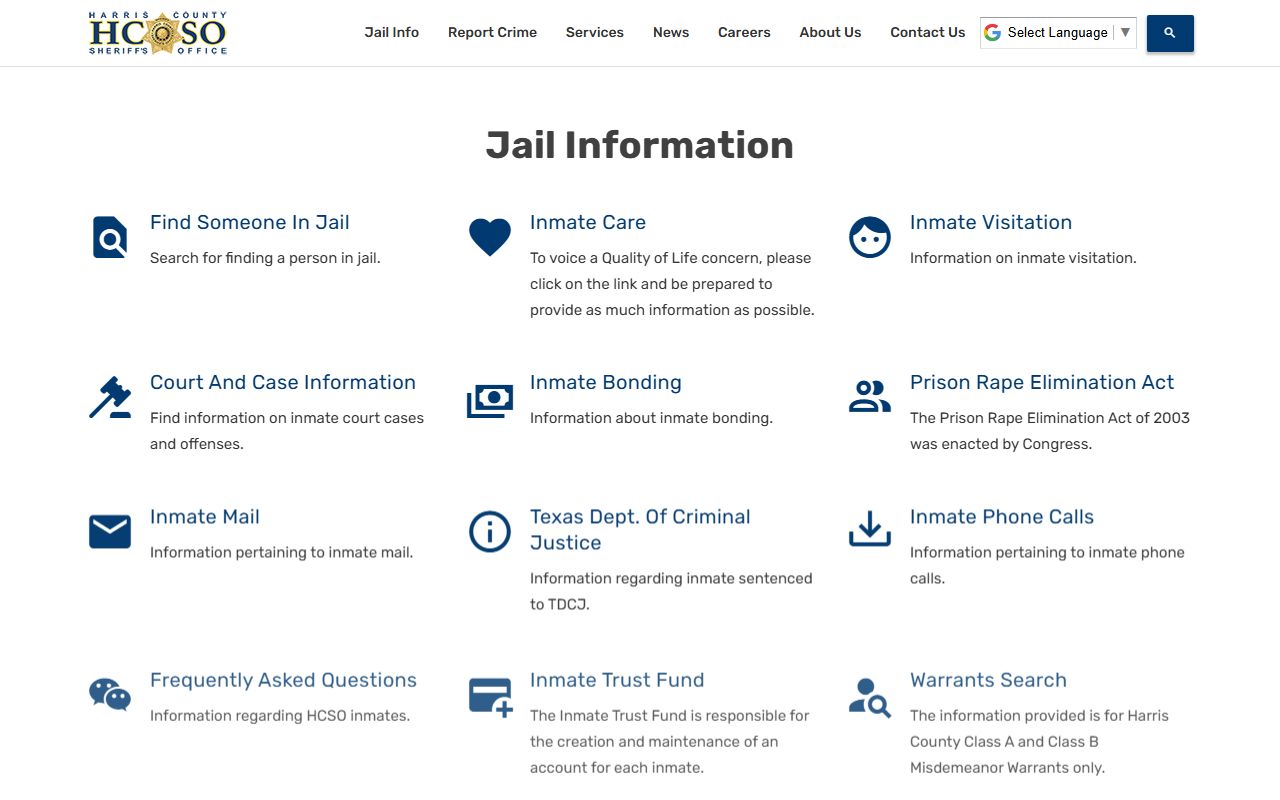The width and height of the screenshot is (1280, 800).
Task: Click the Warrants Search person icon
Action: click(x=870, y=697)
